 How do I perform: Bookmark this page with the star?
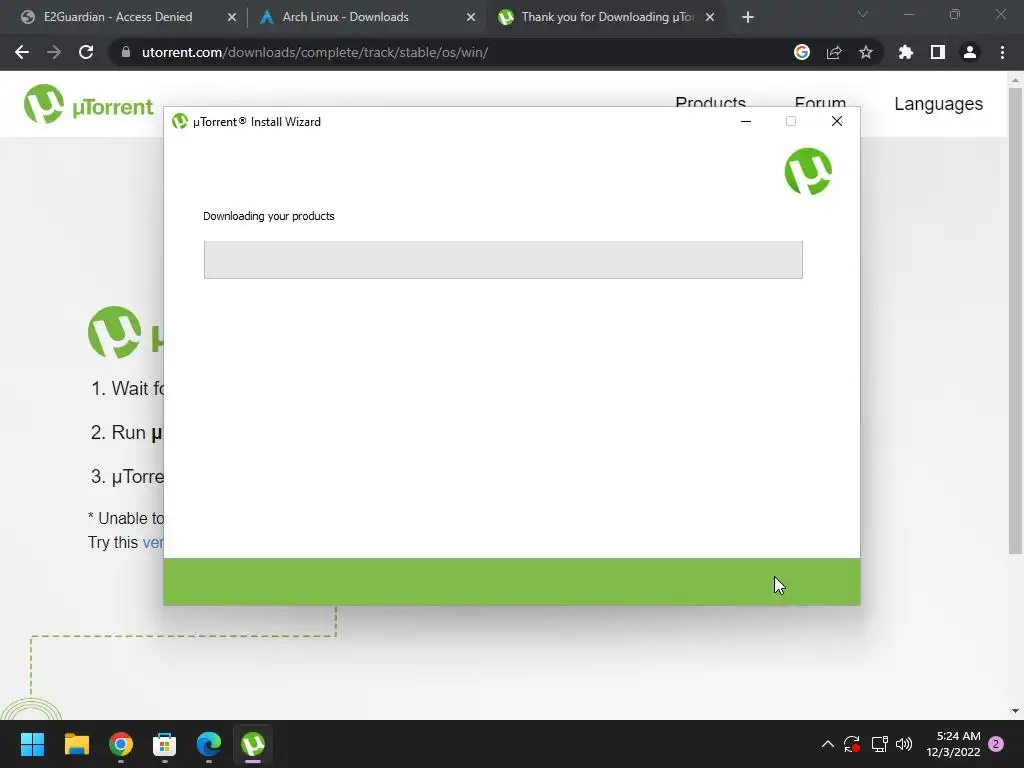pyautogui.click(x=866, y=52)
